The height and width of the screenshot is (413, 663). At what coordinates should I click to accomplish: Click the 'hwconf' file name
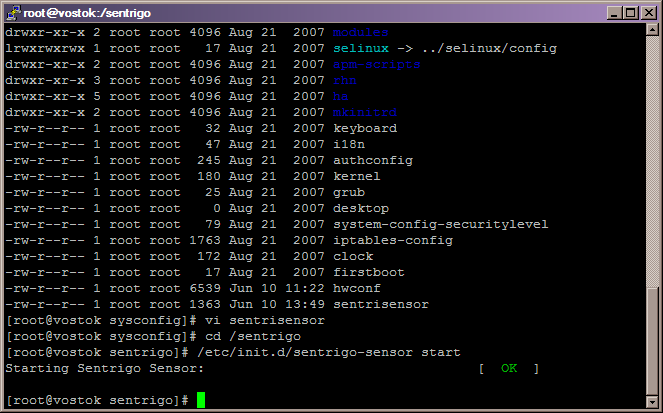356,289
